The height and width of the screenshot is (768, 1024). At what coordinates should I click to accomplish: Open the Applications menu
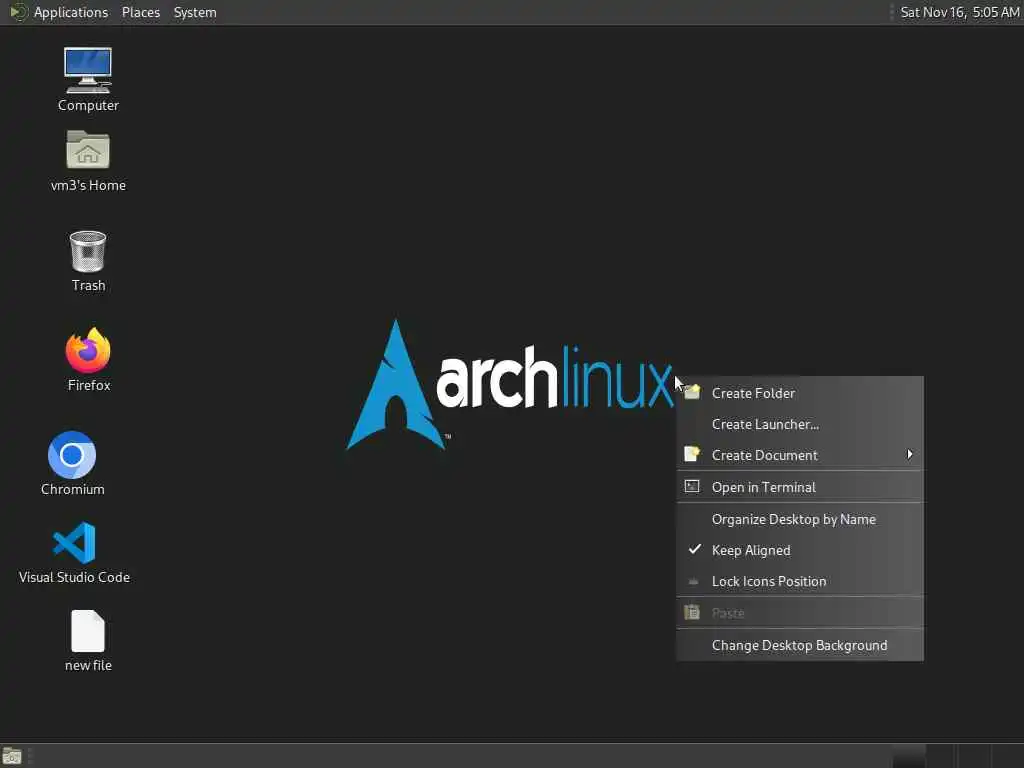pos(71,12)
